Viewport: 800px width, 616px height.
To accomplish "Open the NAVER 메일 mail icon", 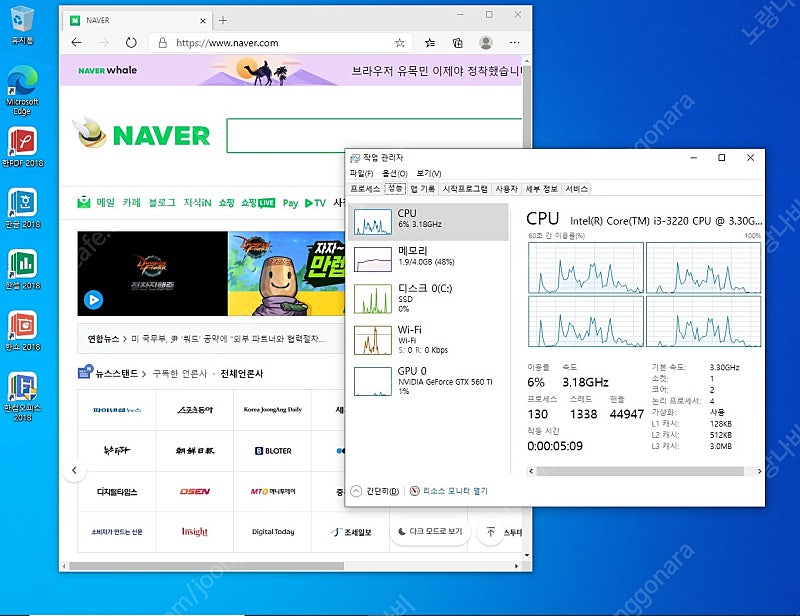I will click(84, 203).
